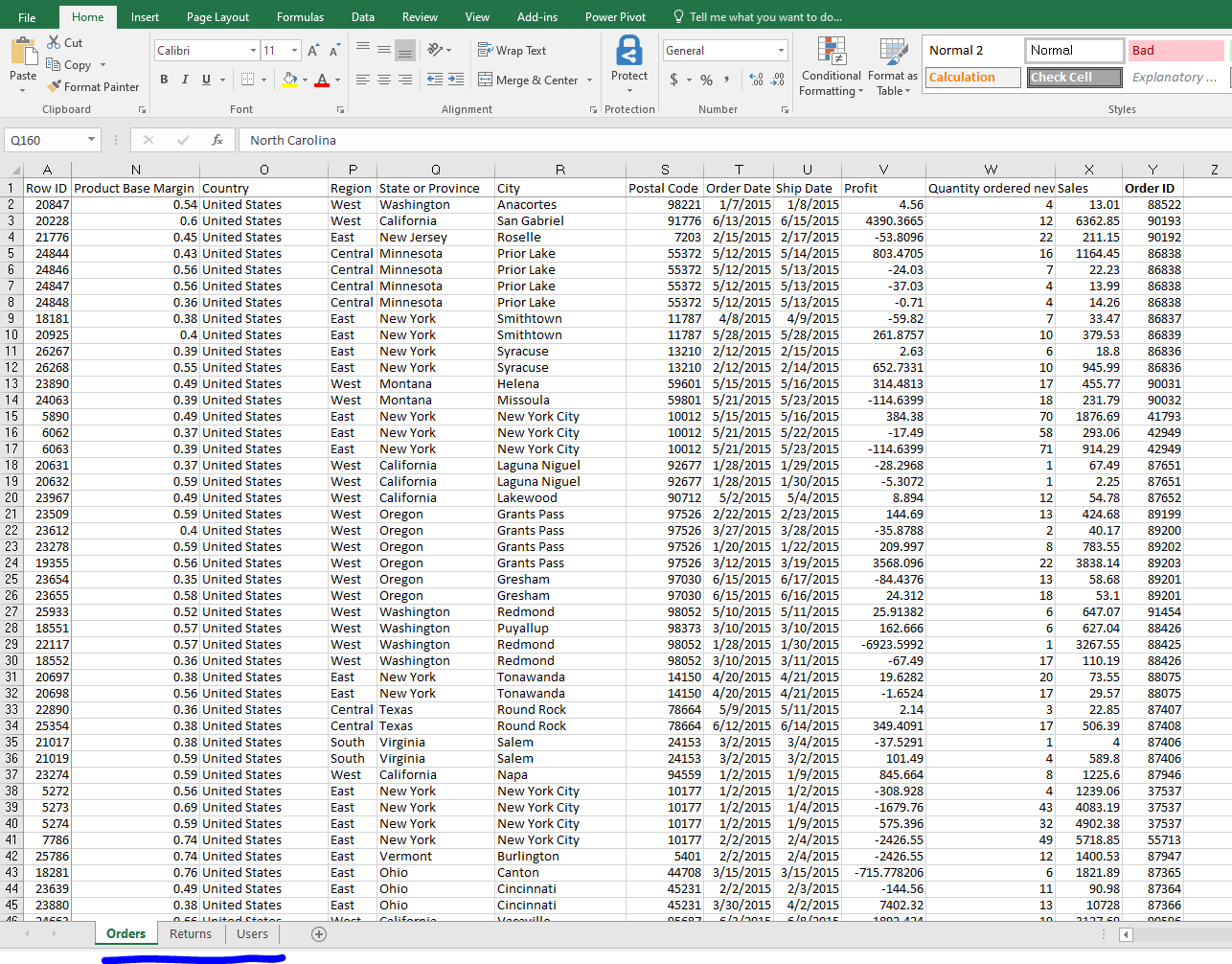Toggle Wrap Text for the cell

(x=513, y=50)
